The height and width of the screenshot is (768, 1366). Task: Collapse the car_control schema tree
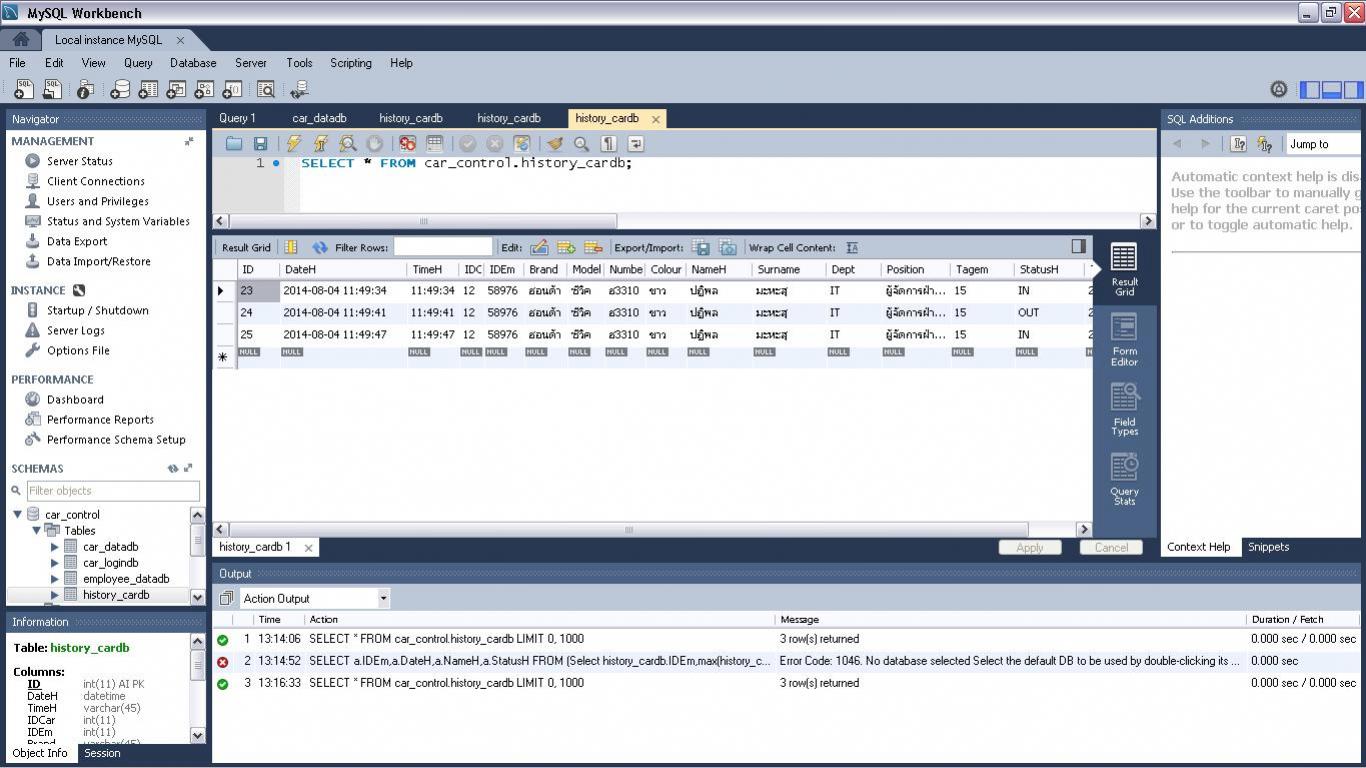pyautogui.click(x=17, y=515)
